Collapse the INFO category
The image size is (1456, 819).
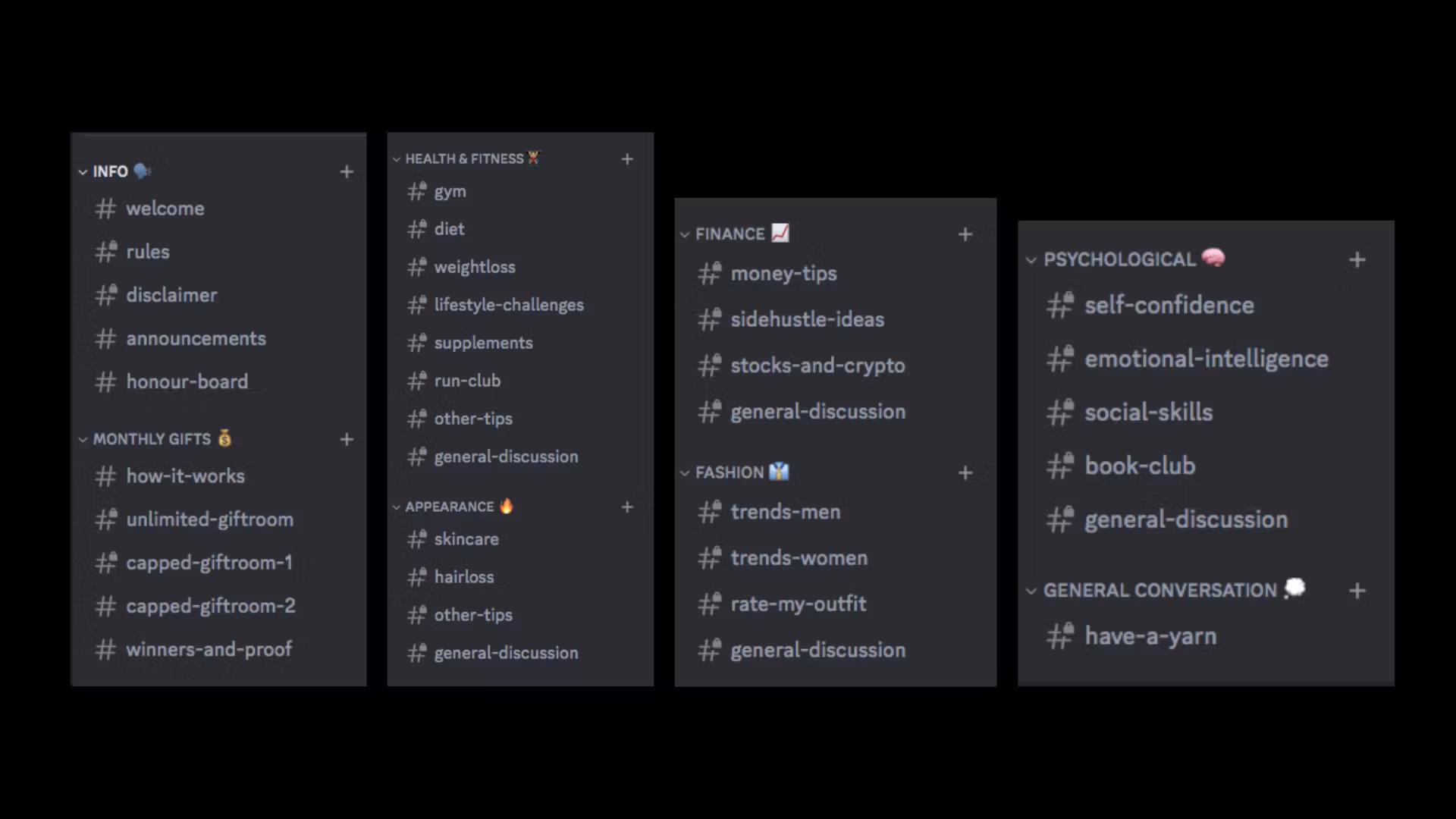83,172
